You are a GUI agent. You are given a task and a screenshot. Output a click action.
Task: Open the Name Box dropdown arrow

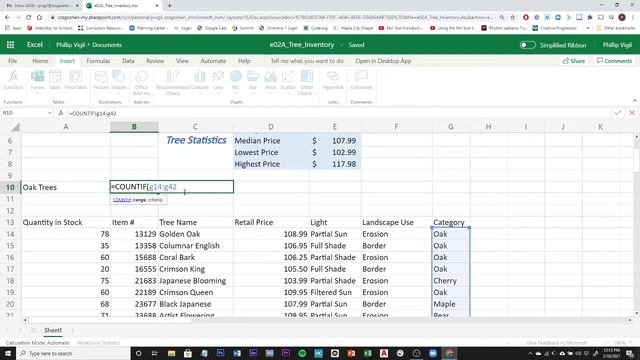coord(49,113)
